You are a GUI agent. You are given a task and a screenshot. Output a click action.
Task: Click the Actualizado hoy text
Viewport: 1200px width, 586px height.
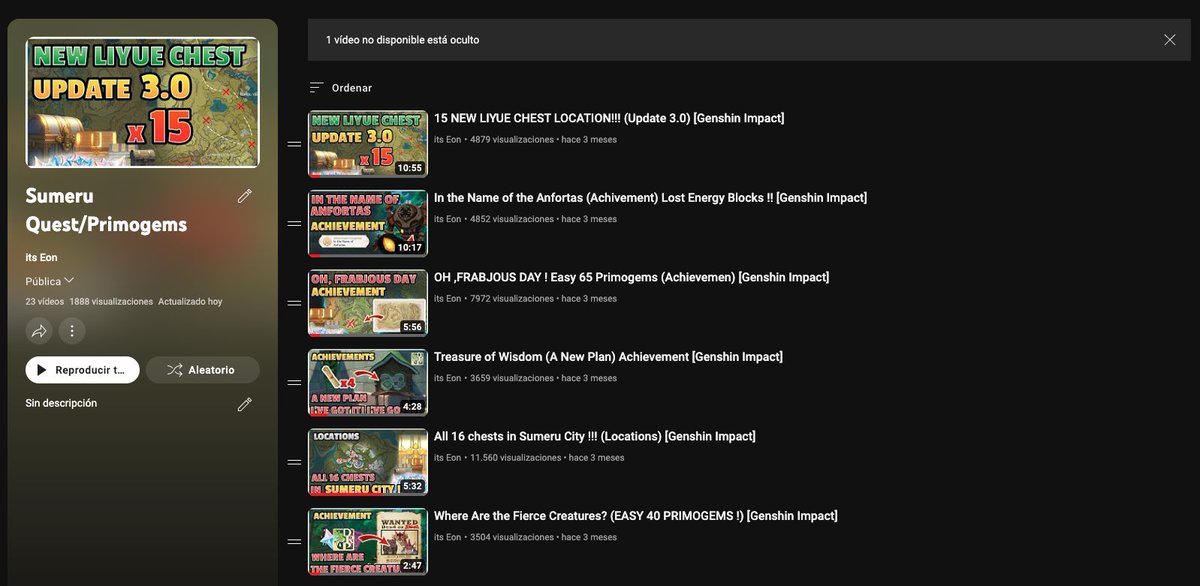coord(190,301)
